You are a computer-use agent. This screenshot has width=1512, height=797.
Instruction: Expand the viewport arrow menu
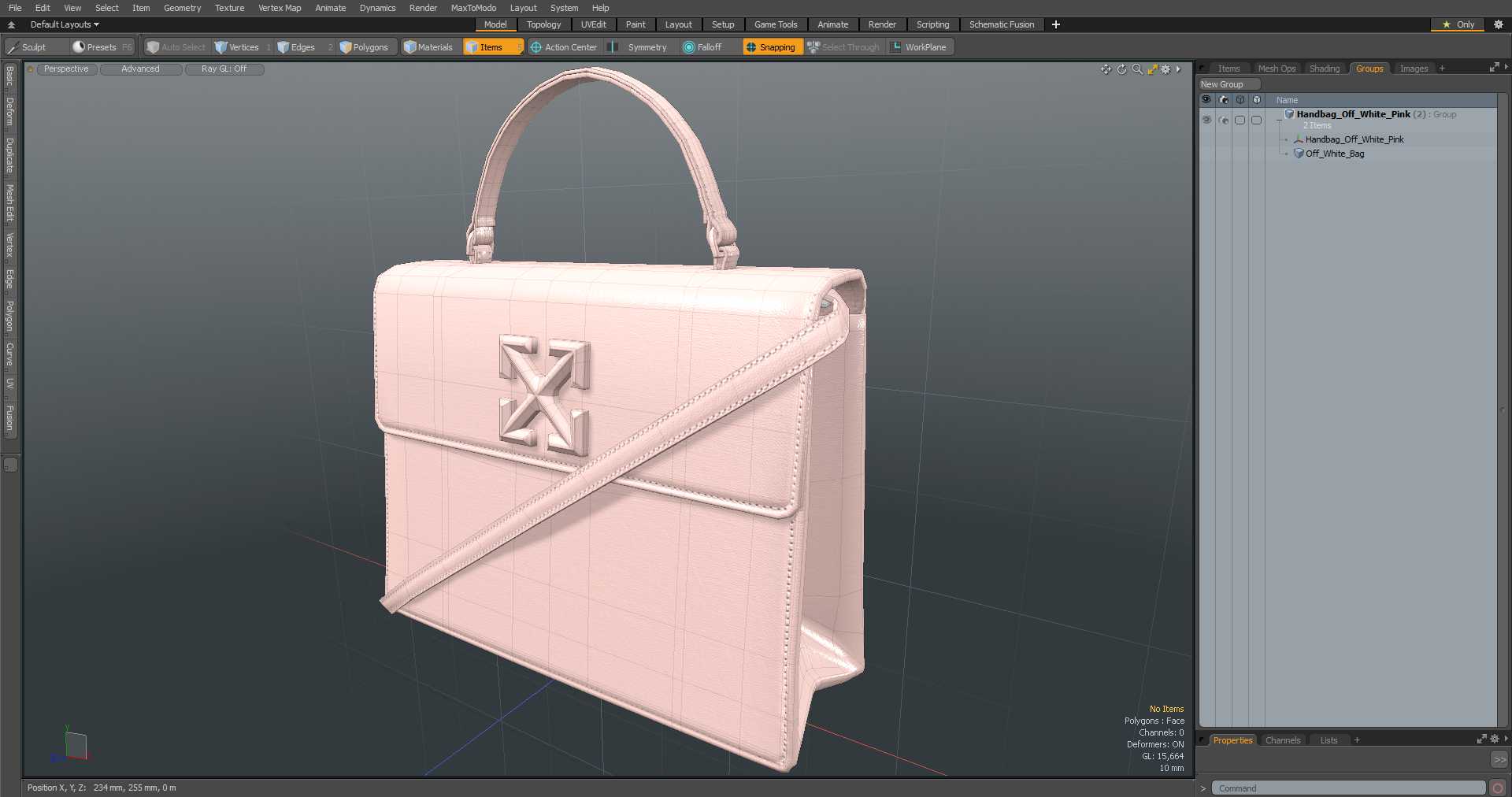pos(1179,69)
